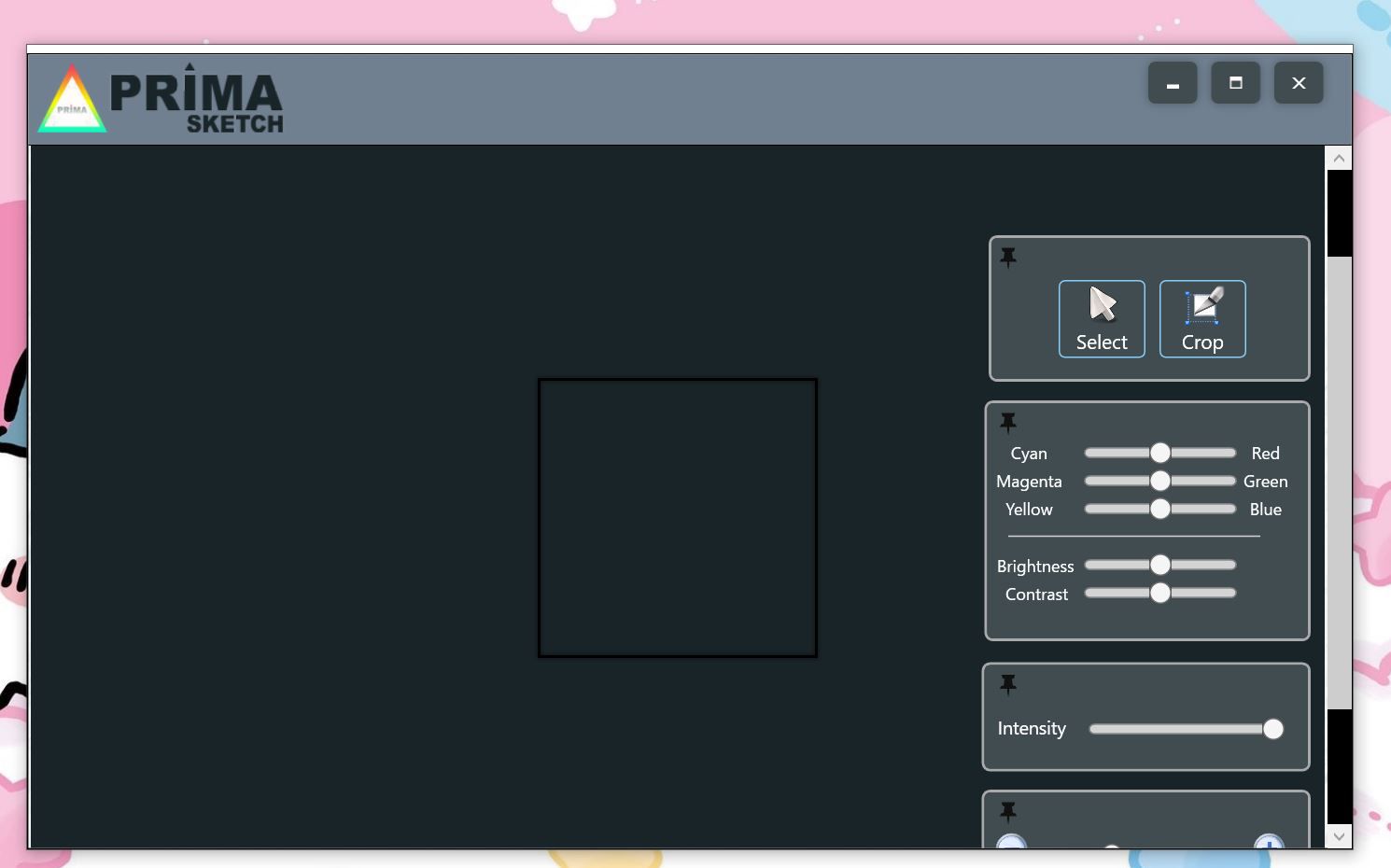Image resolution: width=1391 pixels, height=868 pixels.
Task: Click the Cyan label
Action: pos(1029,454)
